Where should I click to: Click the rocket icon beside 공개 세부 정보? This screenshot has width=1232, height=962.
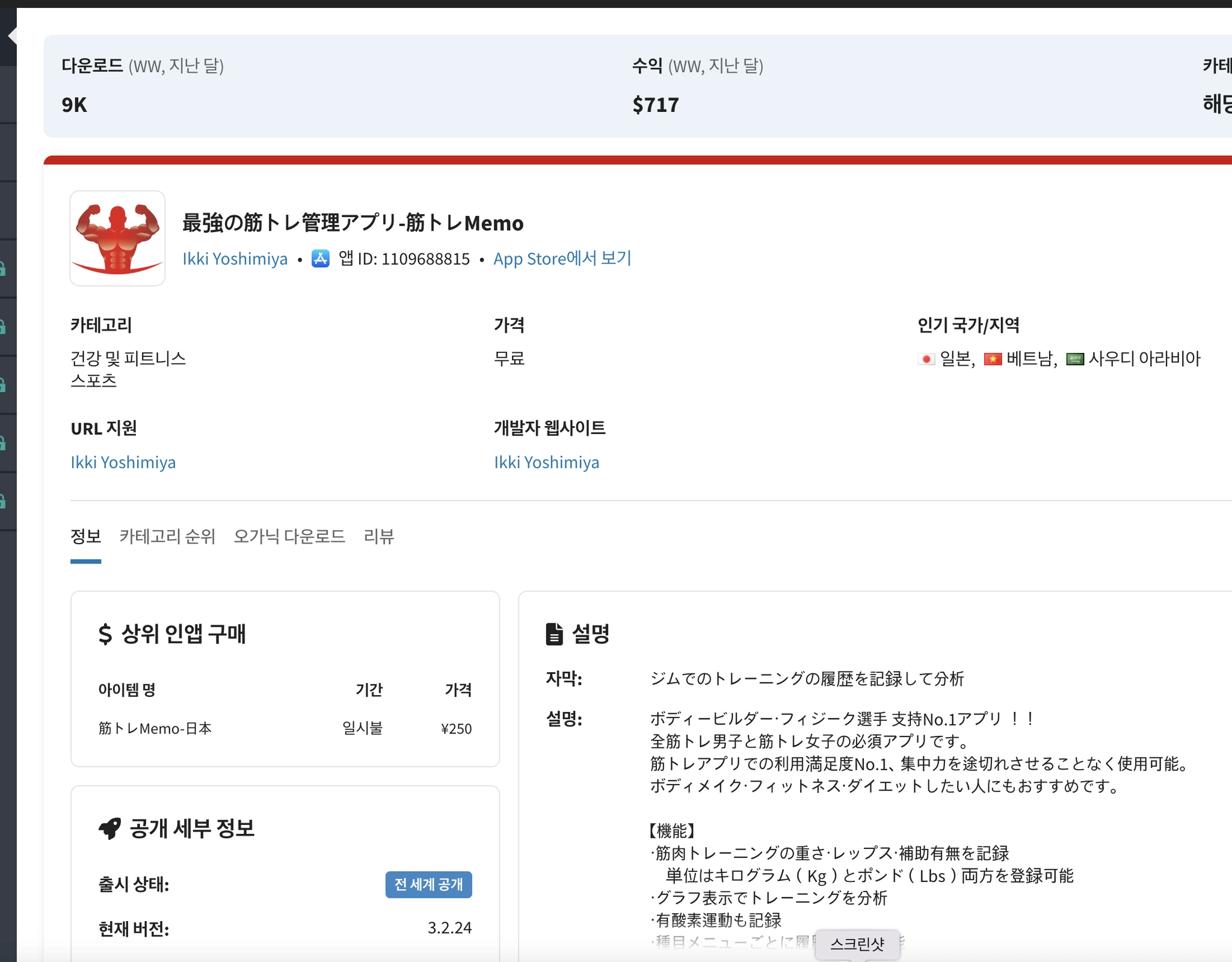110,829
